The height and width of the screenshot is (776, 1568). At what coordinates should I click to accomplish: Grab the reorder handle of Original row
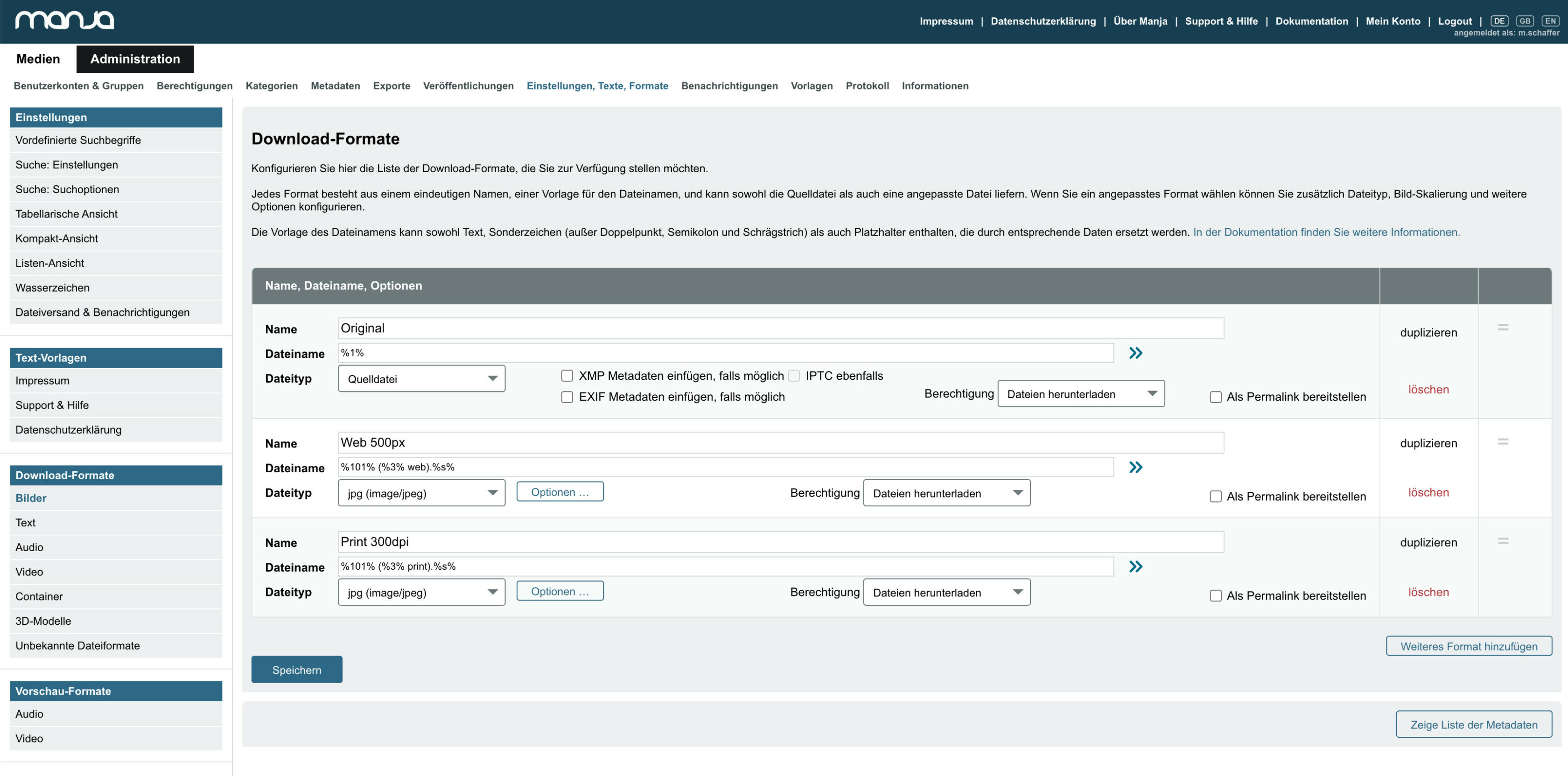[1503, 328]
